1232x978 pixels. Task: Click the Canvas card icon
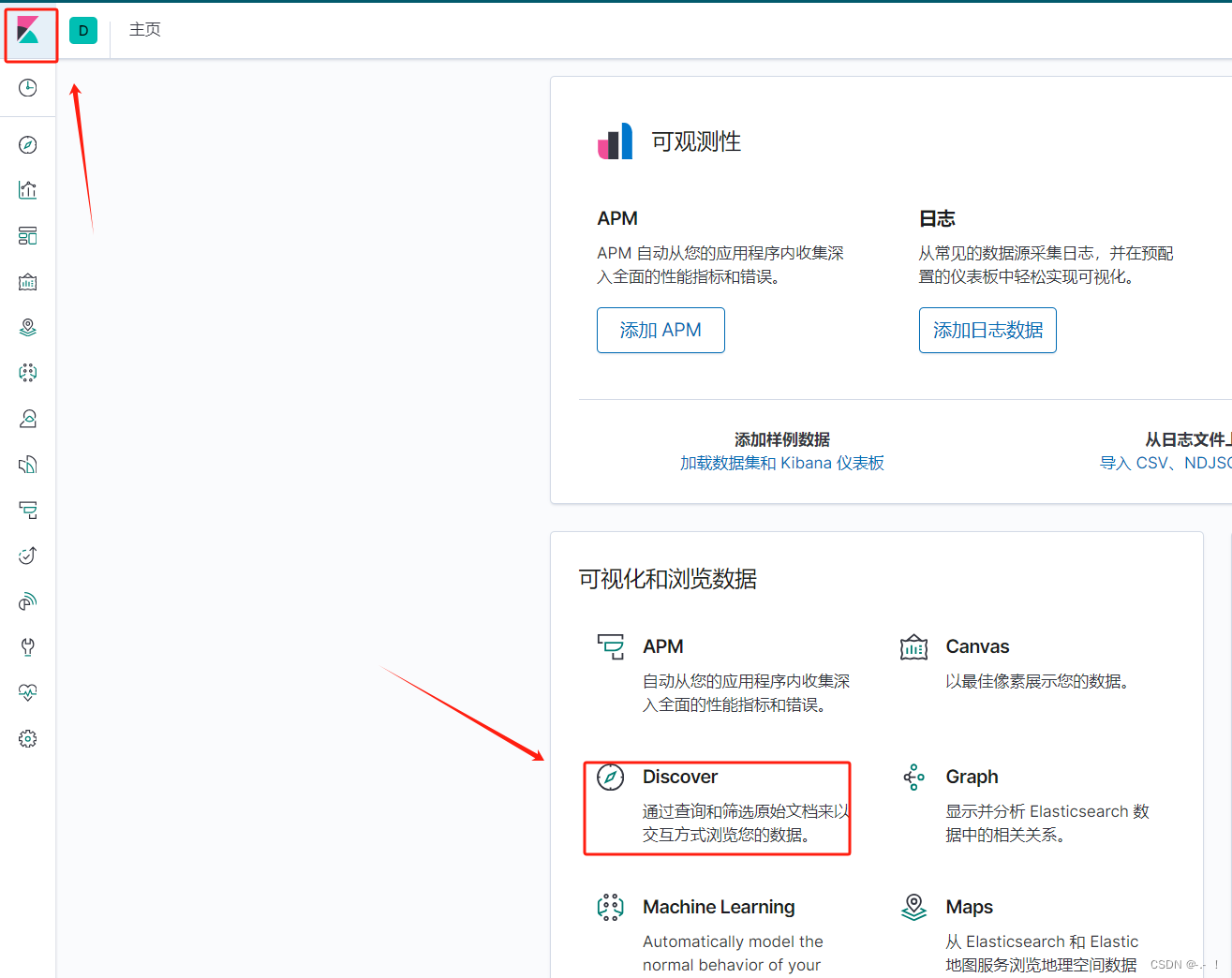tap(913, 646)
